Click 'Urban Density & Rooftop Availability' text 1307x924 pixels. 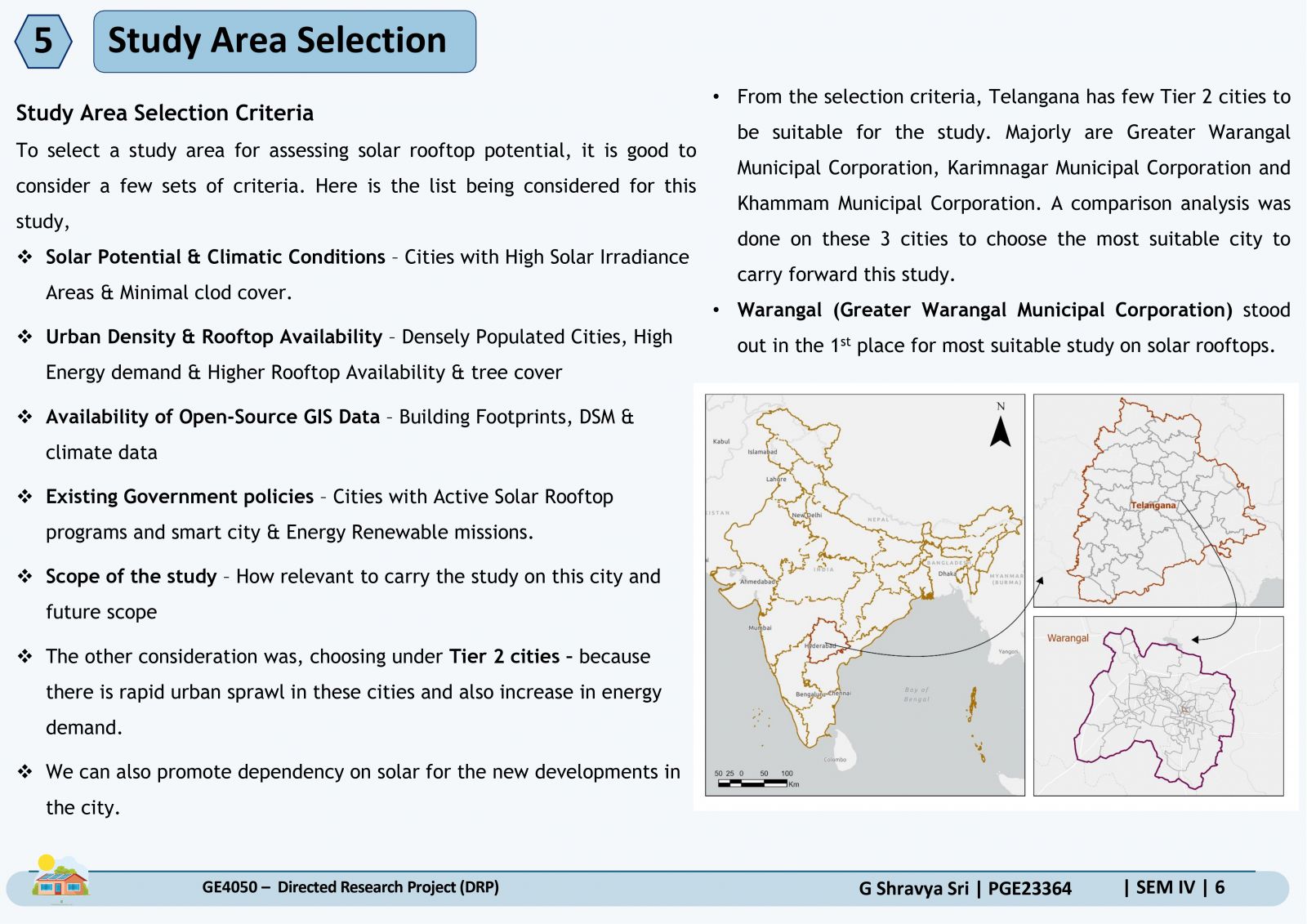pyautogui.click(x=214, y=337)
